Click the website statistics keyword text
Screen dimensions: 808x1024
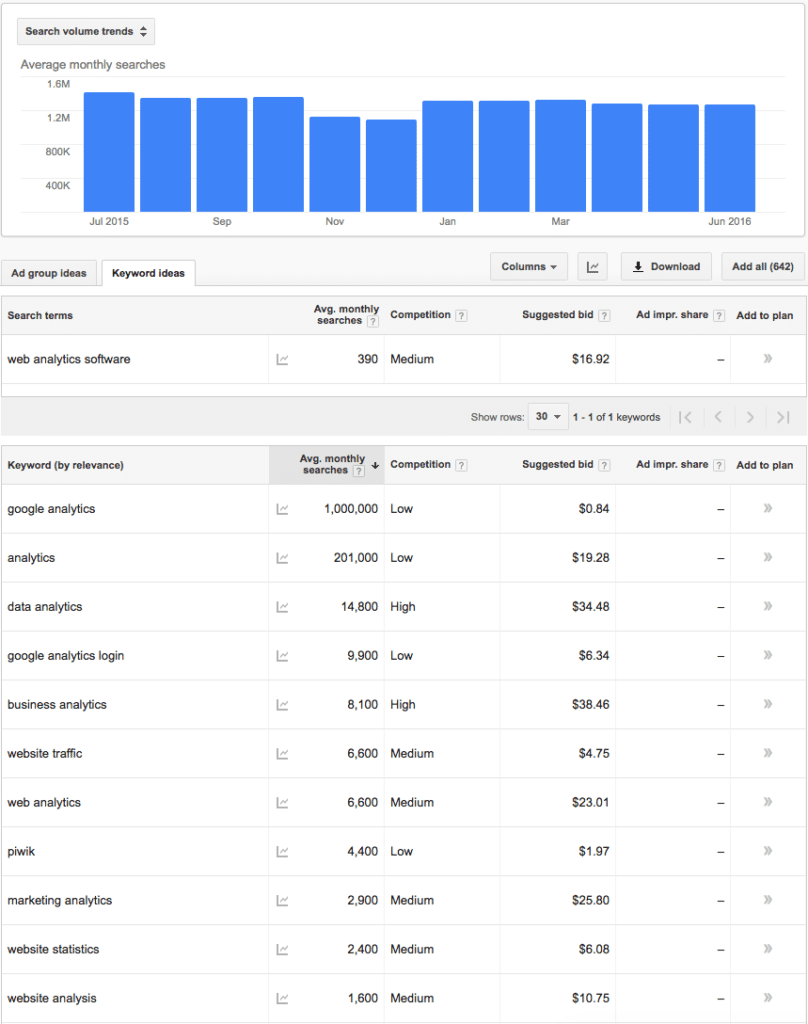click(53, 950)
